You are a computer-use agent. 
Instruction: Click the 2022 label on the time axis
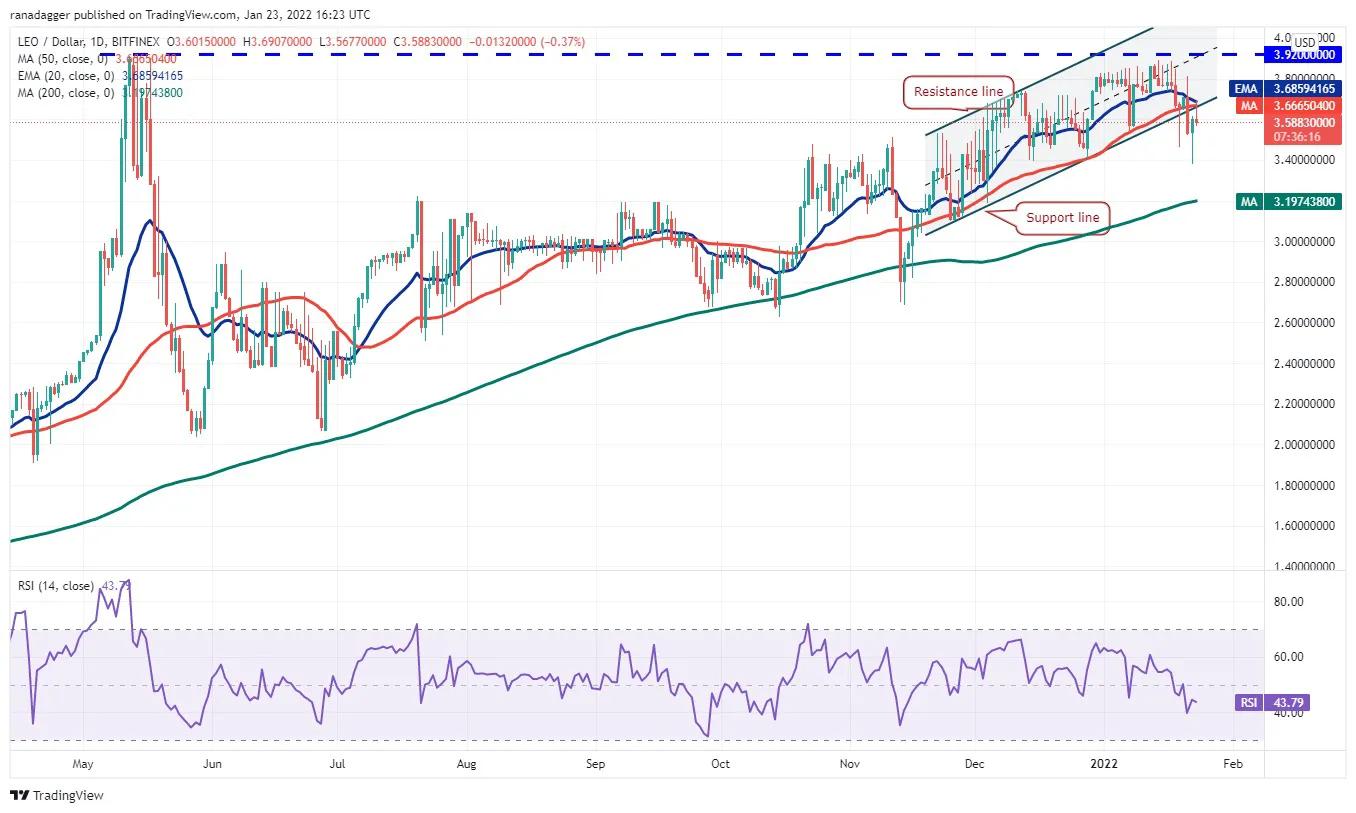1103,763
